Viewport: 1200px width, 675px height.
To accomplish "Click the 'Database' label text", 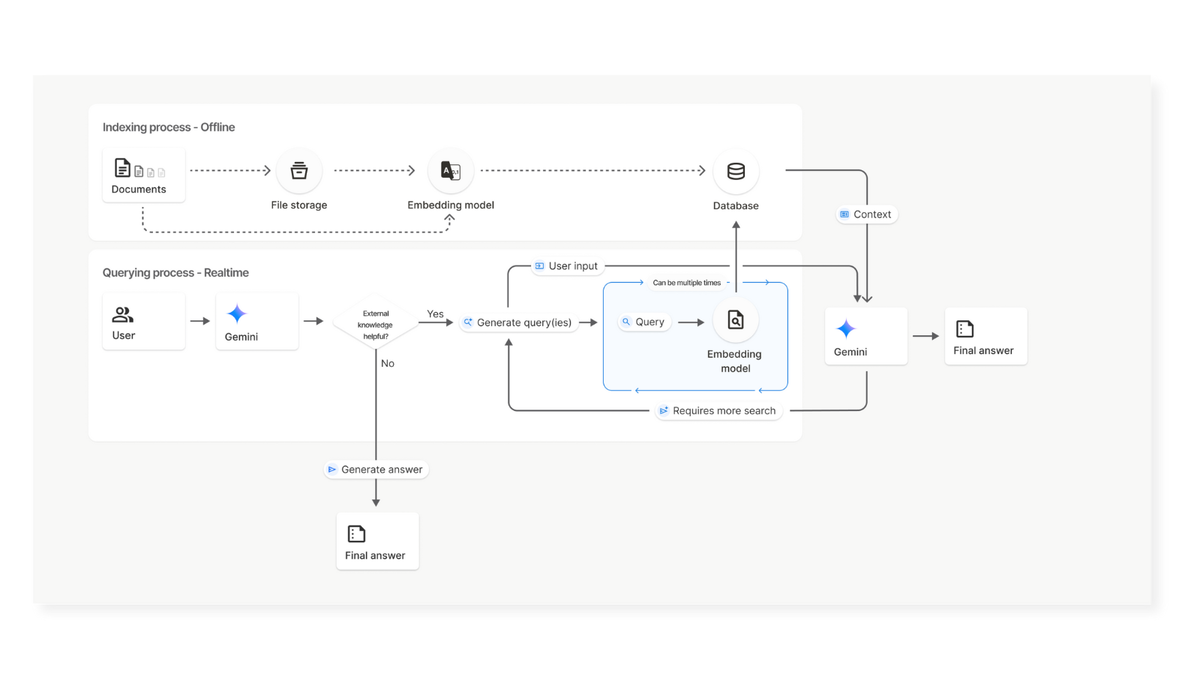I will tap(736, 206).
